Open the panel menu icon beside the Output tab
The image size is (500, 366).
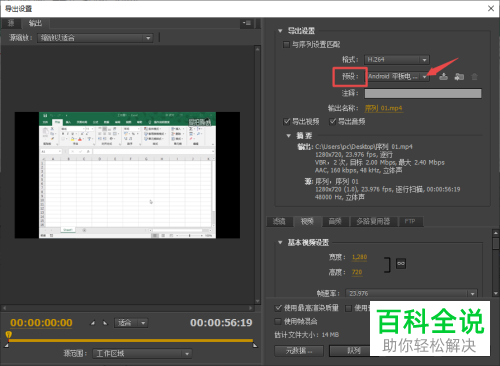tap(247, 23)
